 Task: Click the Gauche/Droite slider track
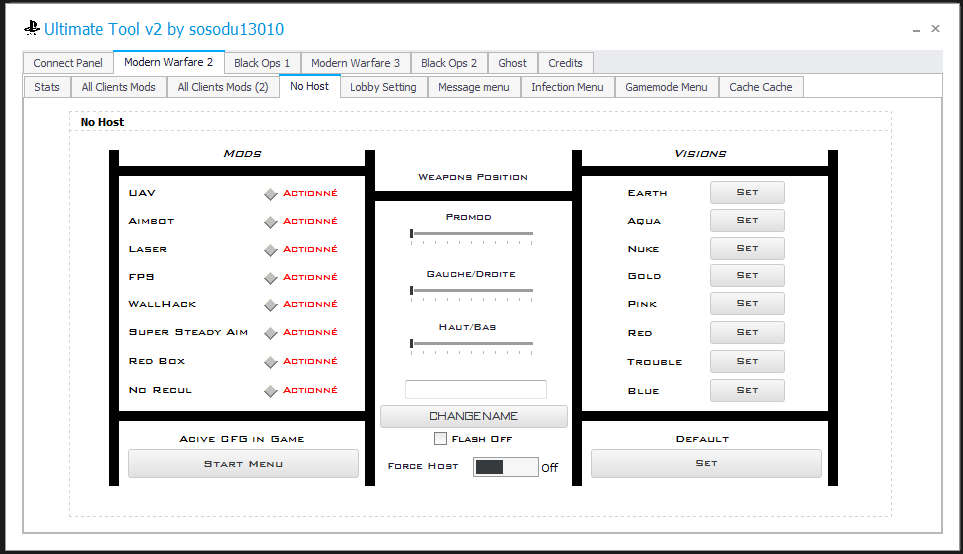point(472,291)
